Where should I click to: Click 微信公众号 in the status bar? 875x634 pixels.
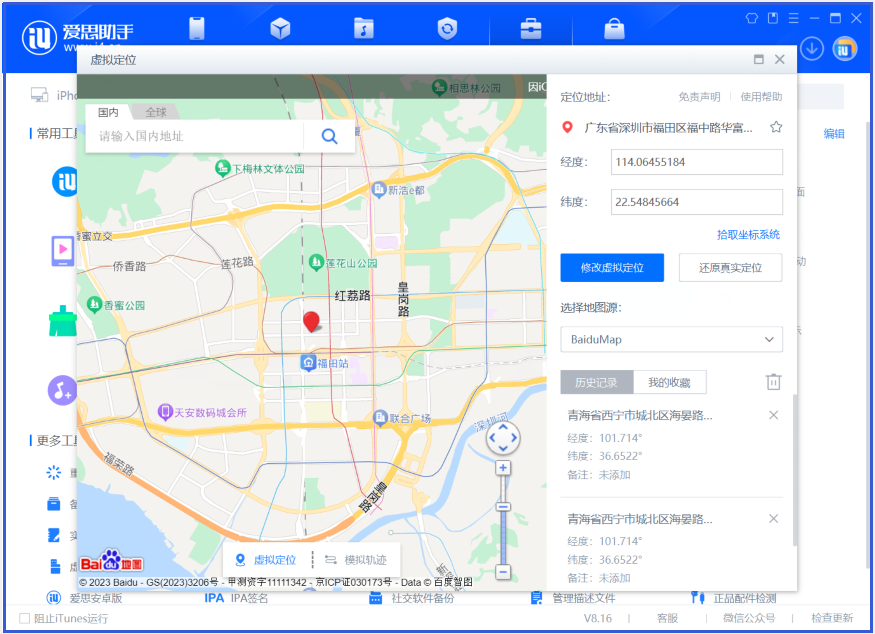pos(749,618)
